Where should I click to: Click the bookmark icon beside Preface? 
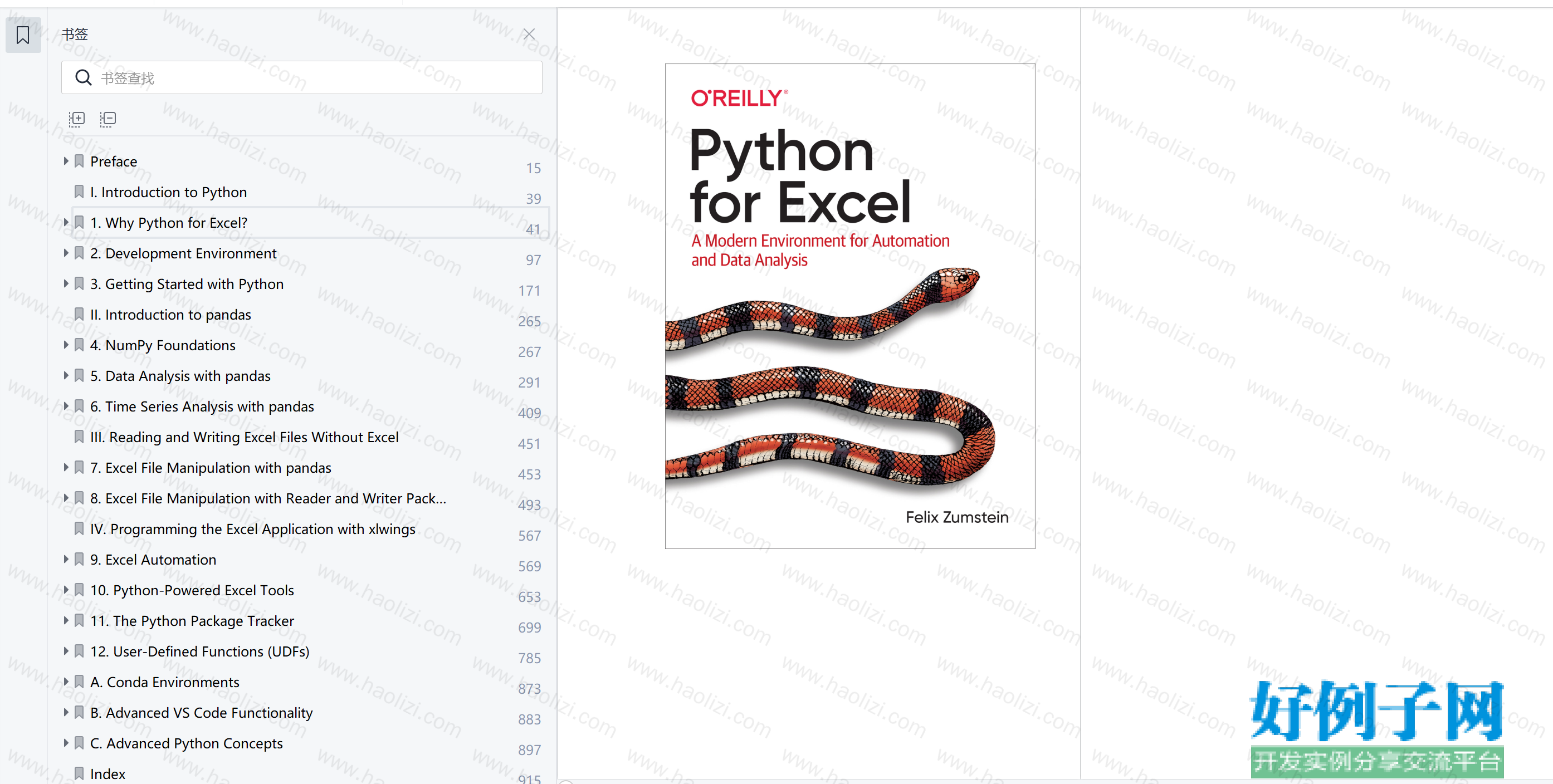79,161
